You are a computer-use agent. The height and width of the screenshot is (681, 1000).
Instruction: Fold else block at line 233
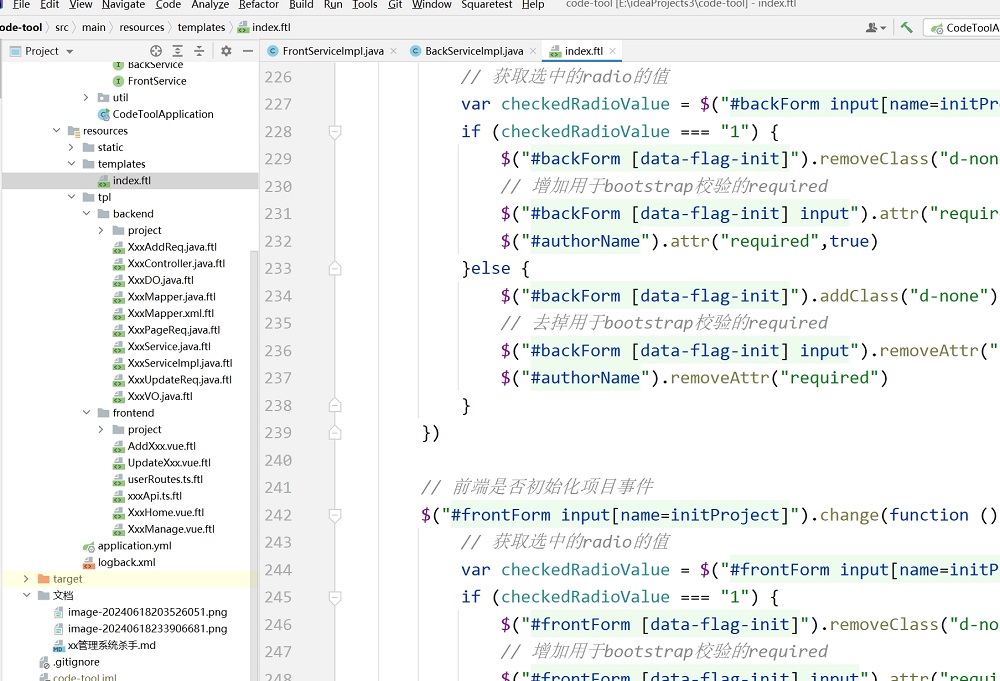tap(335, 269)
